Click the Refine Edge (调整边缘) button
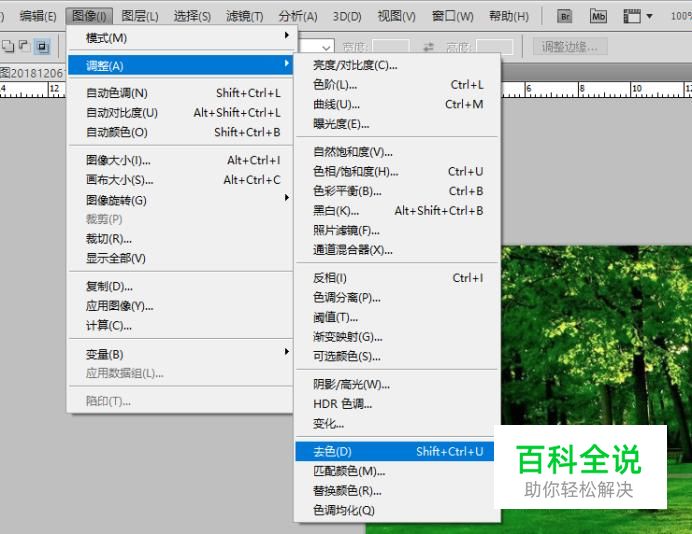Viewport: 692px width, 534px height. click(x=569, y=46)
